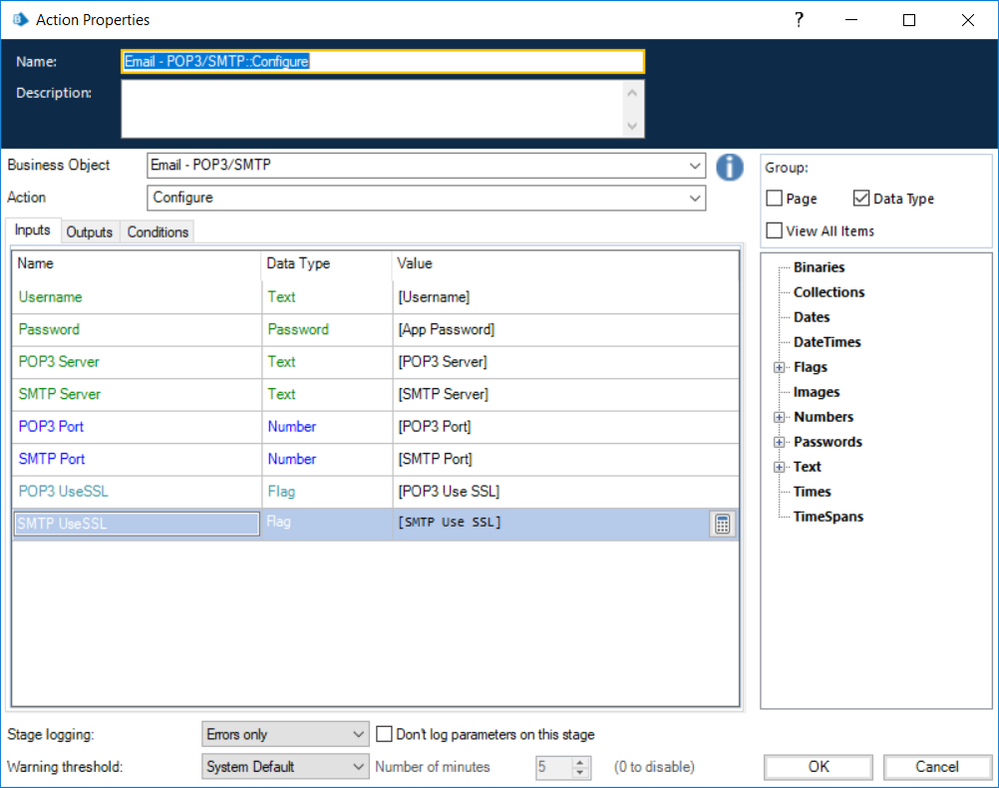Viewport: 999px width, 788px height.
Task: Click the Name column header
Action: (x=136, y=264)
